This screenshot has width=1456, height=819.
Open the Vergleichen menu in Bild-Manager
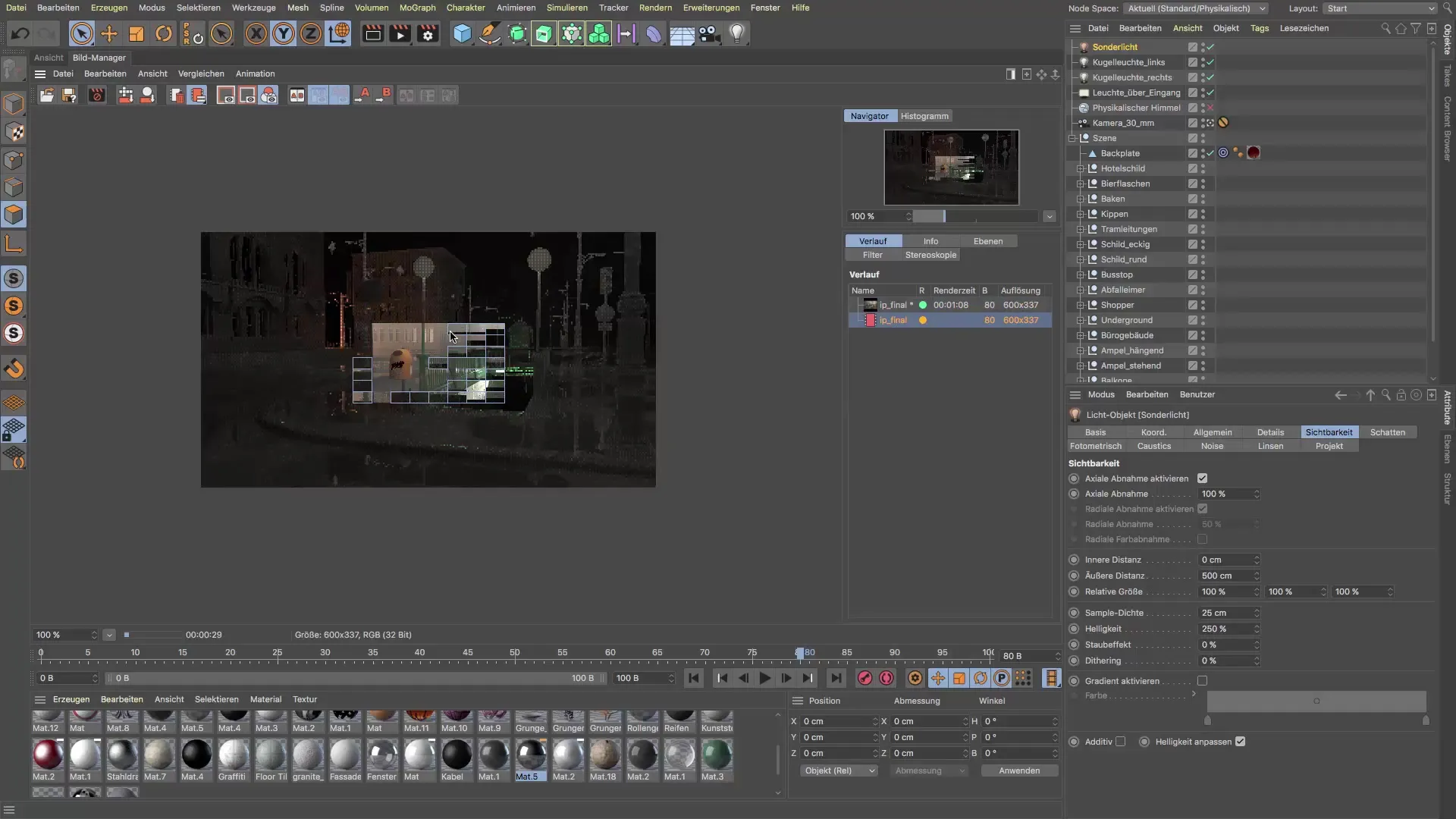pos(201,74)
